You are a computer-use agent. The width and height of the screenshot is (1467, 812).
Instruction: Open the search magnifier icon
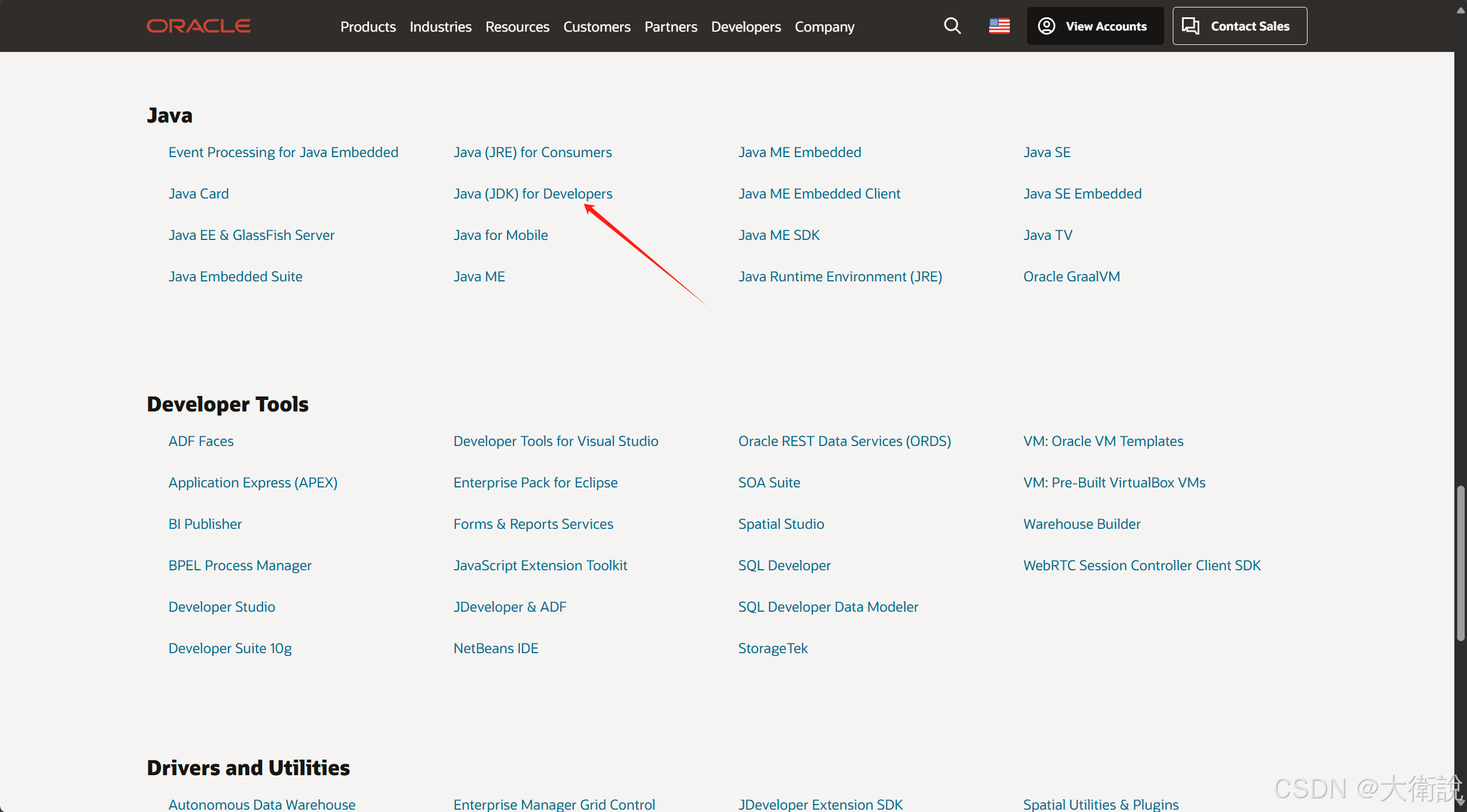[952, 26]
